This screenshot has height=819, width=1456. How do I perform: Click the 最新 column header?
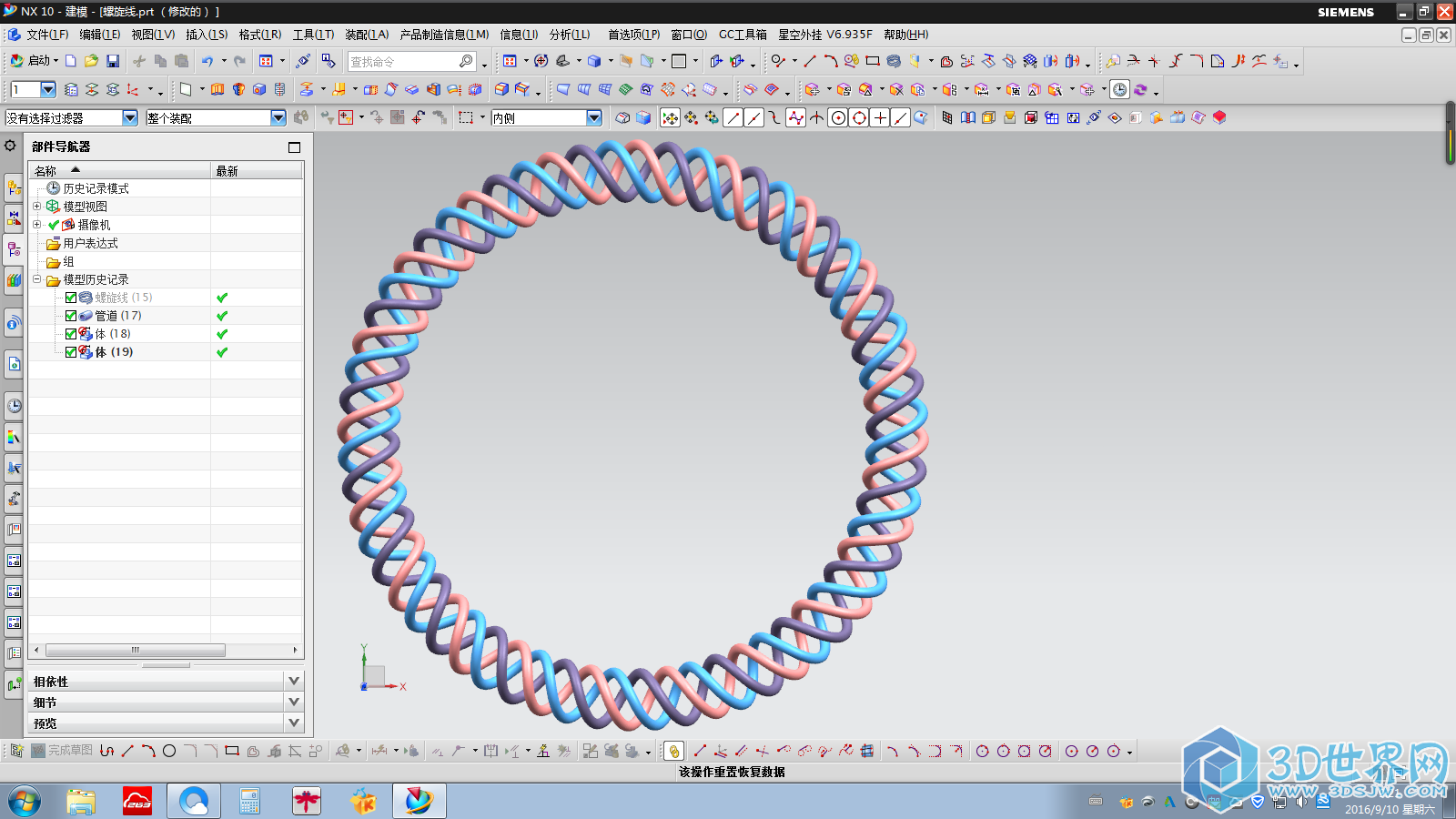257,171
